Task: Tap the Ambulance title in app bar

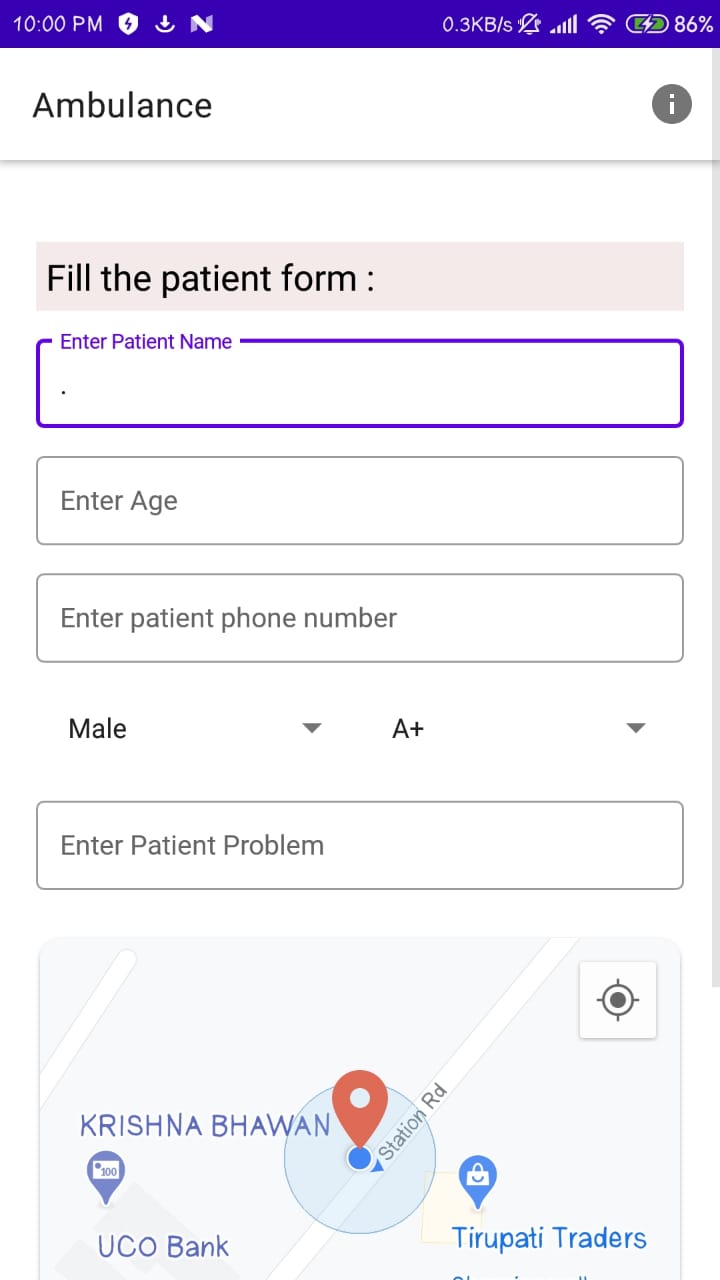Action: tap(122, 105)
